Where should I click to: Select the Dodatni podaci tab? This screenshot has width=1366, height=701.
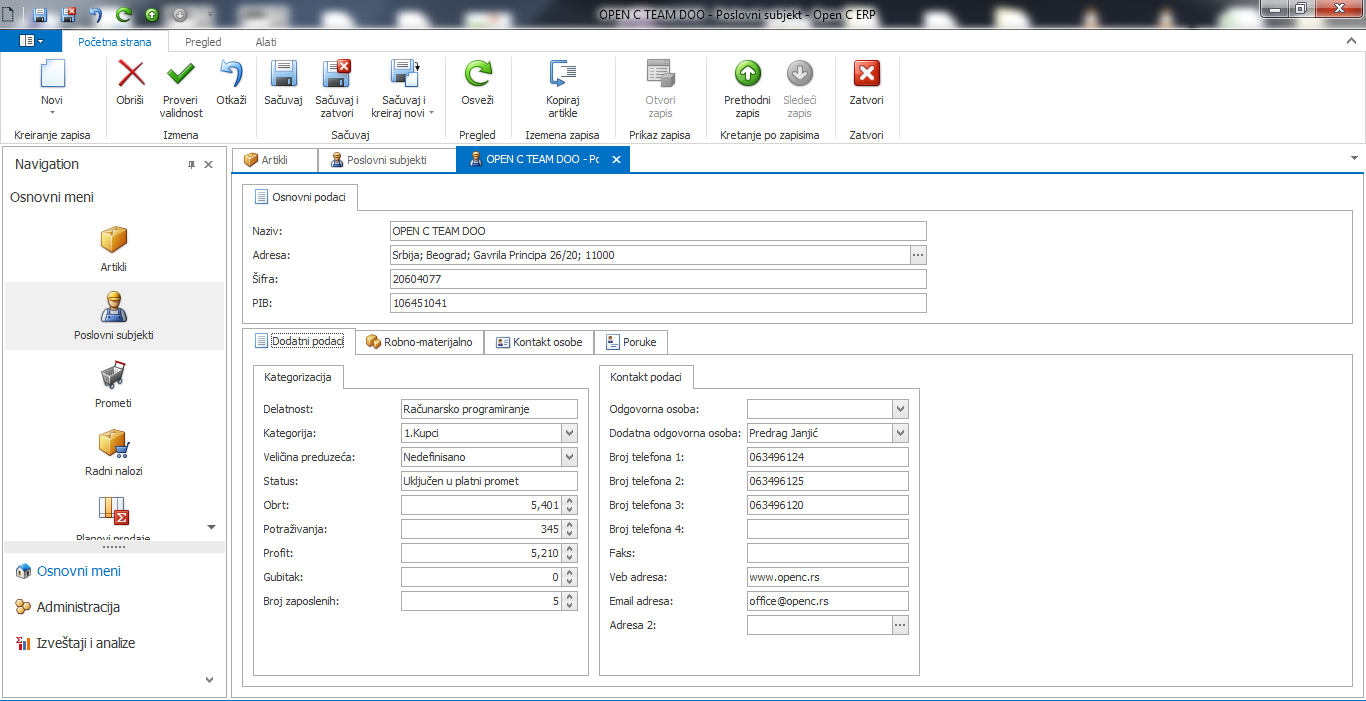click(299, 341)
